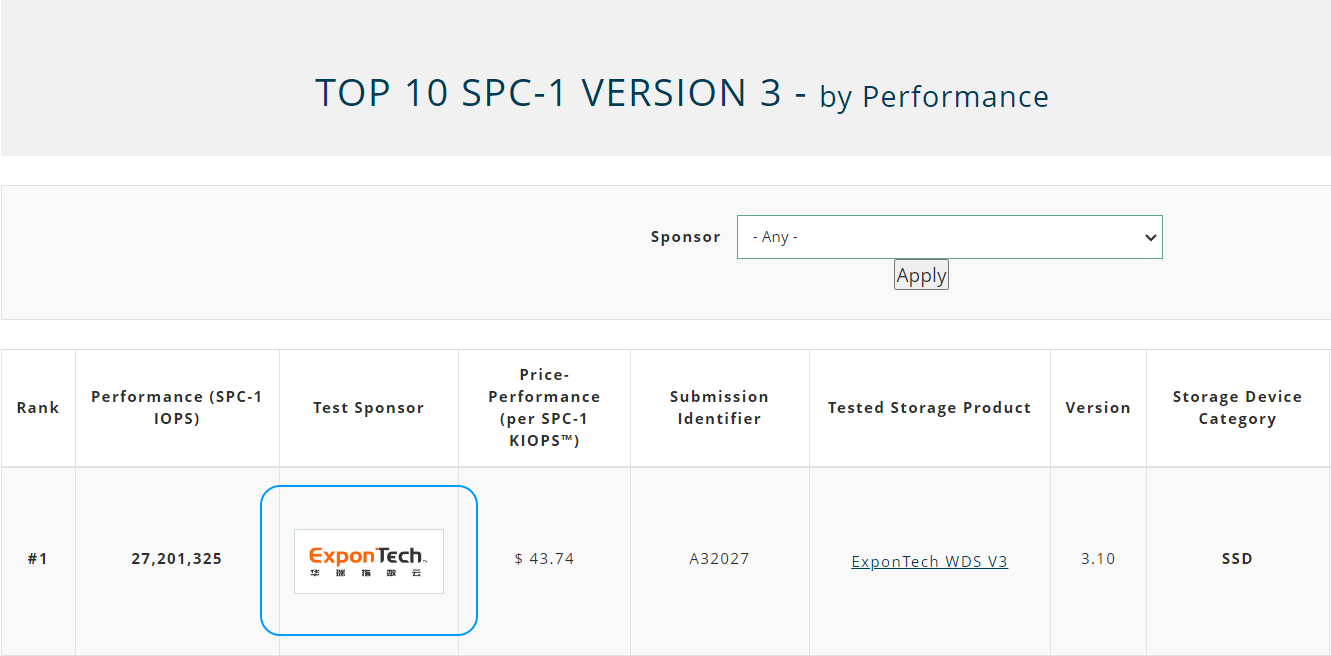
Task: Select the Rank column header
Action: point(38,407)
